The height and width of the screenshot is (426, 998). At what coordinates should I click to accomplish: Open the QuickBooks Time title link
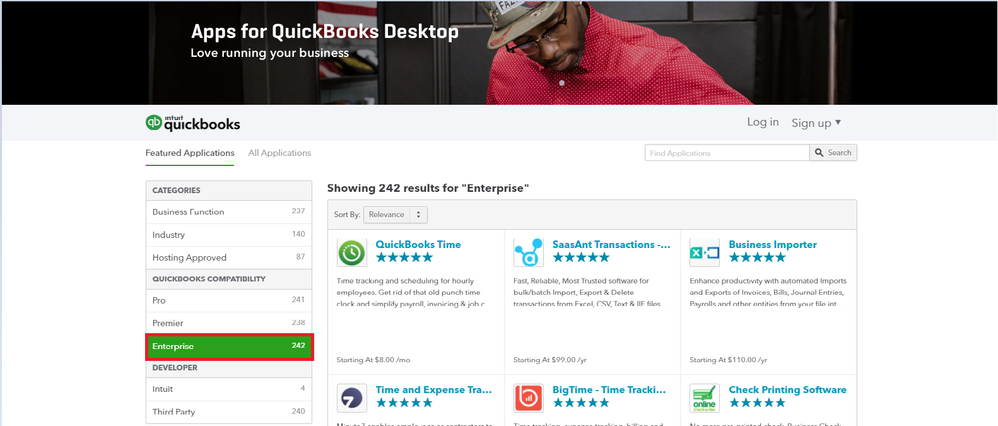pyautogui.click(x=418, y=245)
